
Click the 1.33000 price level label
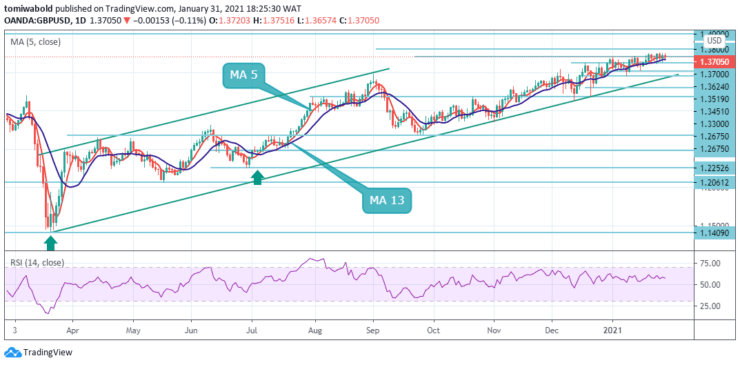pos(716,124)
